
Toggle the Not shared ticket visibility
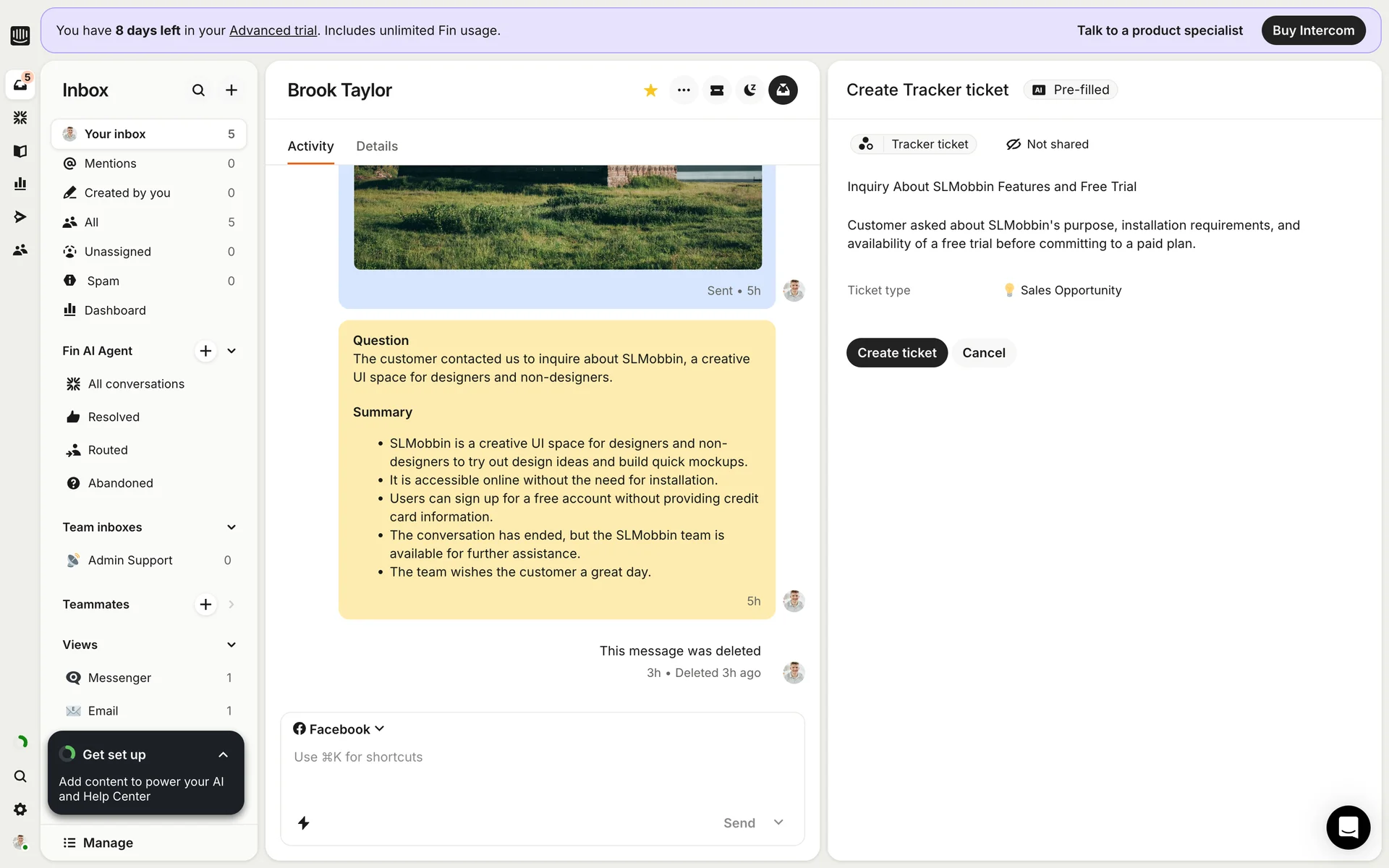coord(1047,145)
